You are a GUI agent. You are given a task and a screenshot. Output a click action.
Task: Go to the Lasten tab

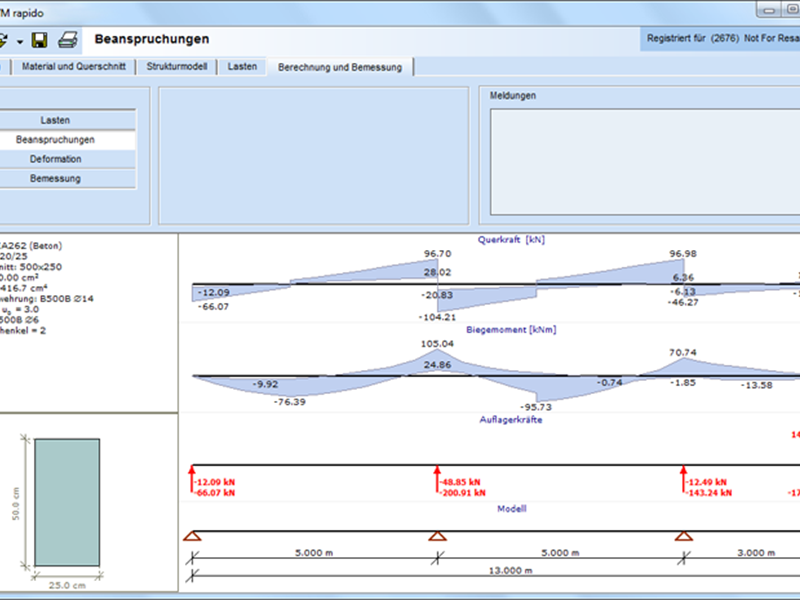point(243,67)
